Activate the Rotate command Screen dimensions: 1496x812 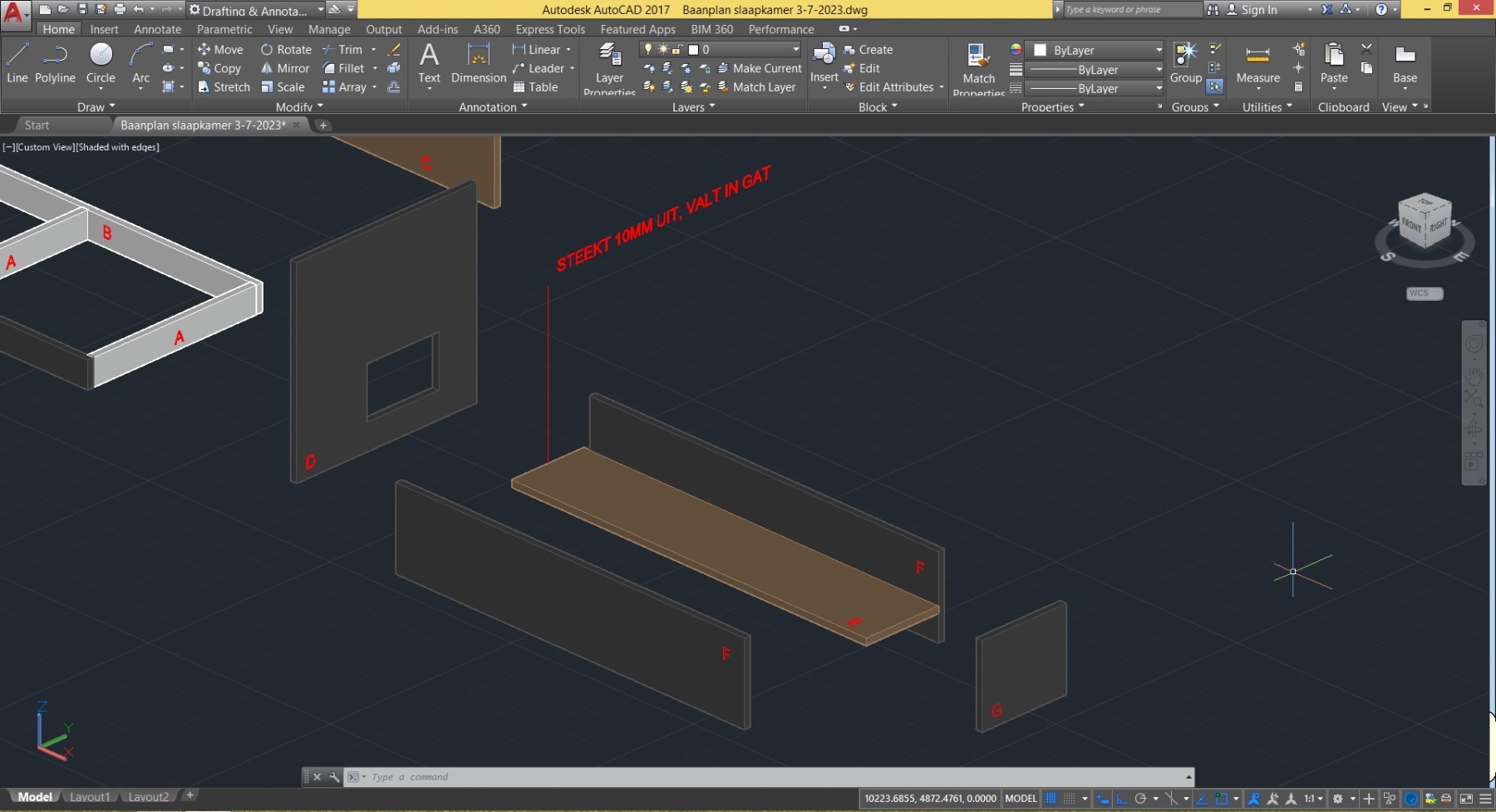coord(286,50)
